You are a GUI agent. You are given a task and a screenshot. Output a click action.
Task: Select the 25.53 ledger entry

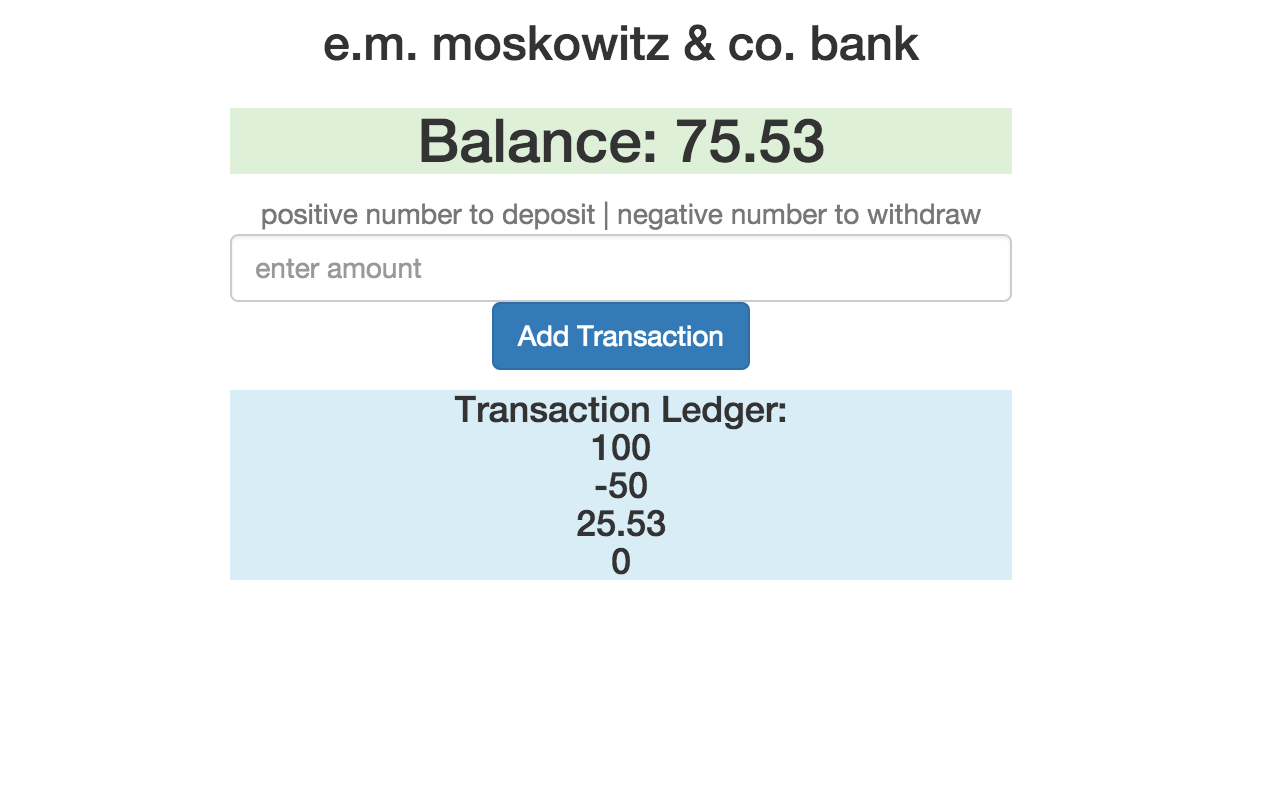point(620,524)
